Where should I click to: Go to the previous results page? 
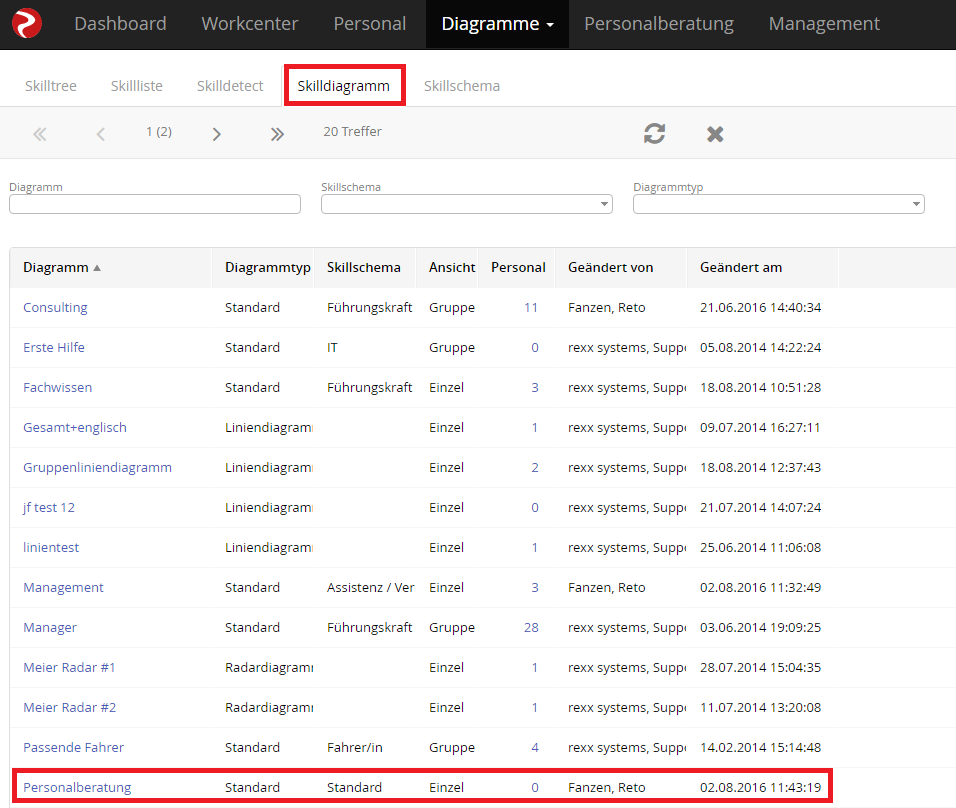[101, 134]
